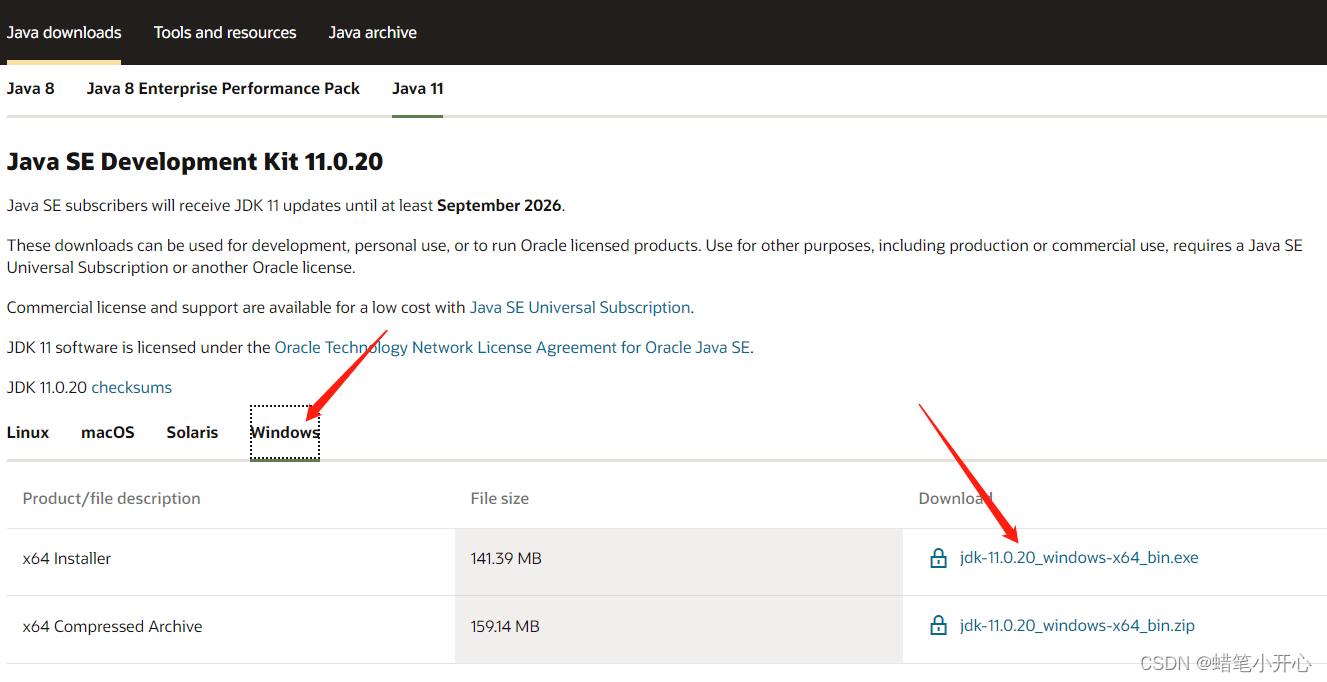
Task: Download jdk-11.0.20_windows-x64_bin.exe installer
Action: [1079, 558]
